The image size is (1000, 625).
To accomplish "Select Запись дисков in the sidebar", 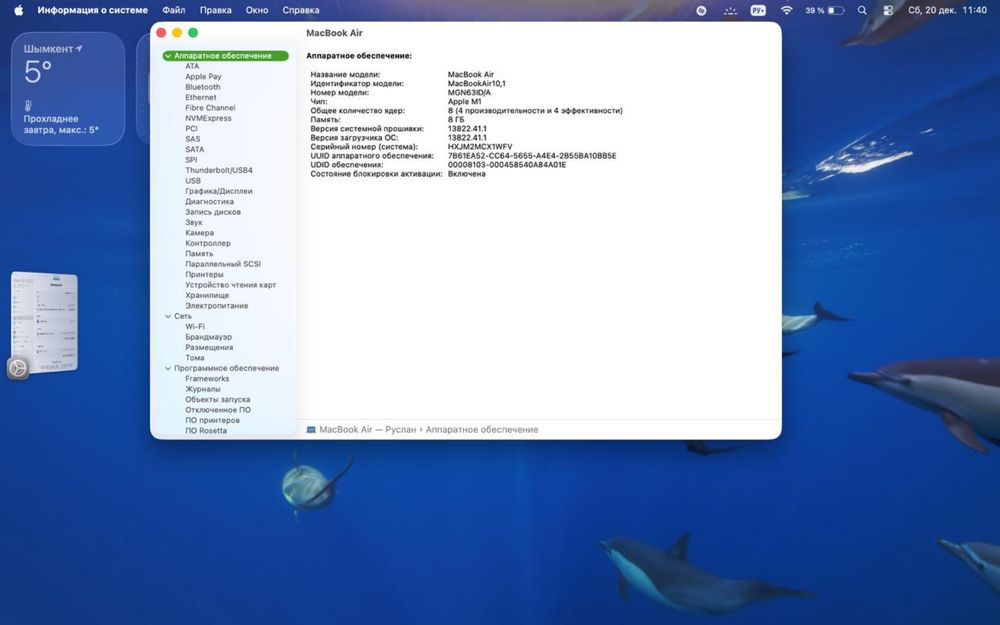I will pyautogui.click(x=213, y=212).
